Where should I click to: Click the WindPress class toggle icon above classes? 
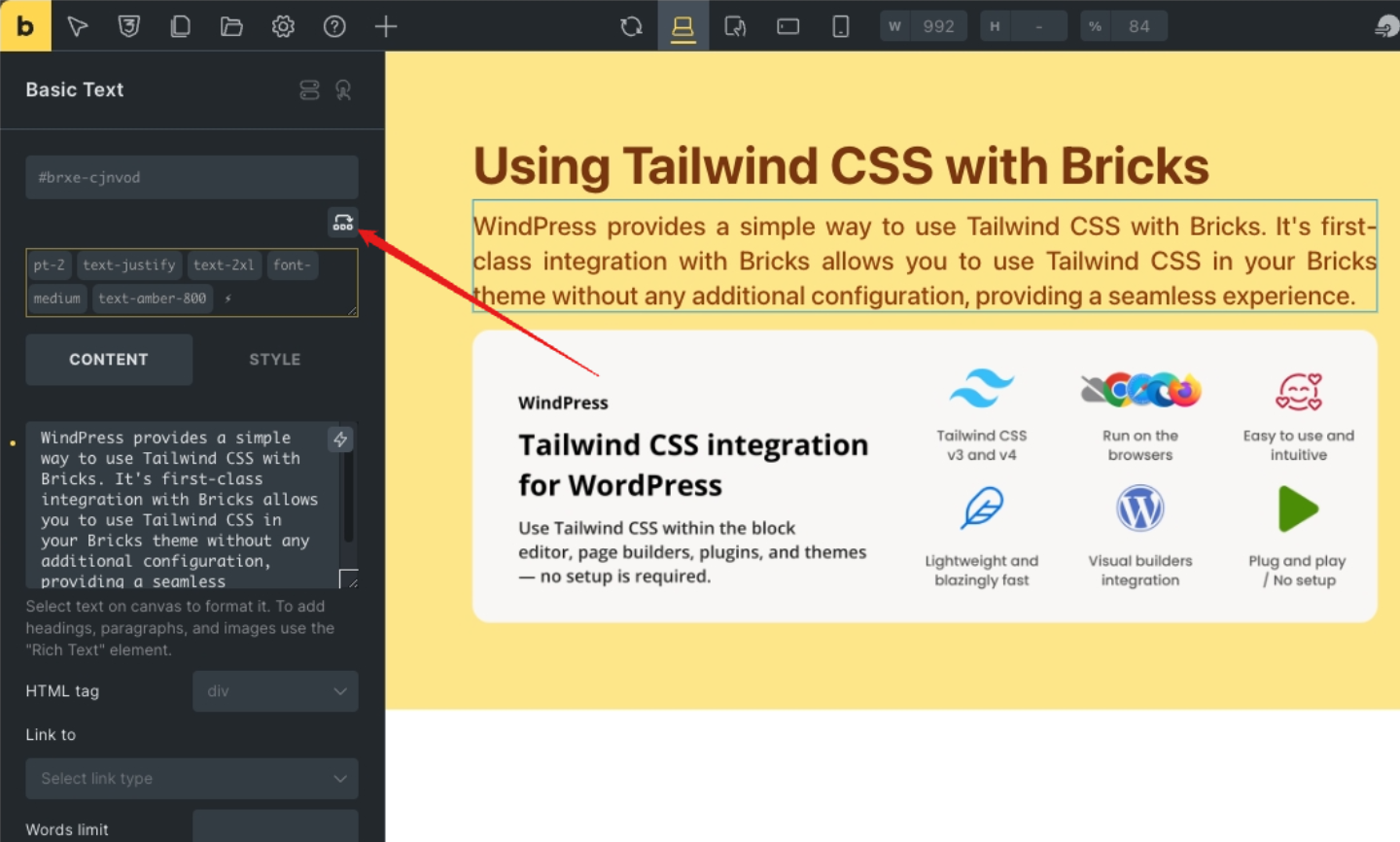point(342,223)
